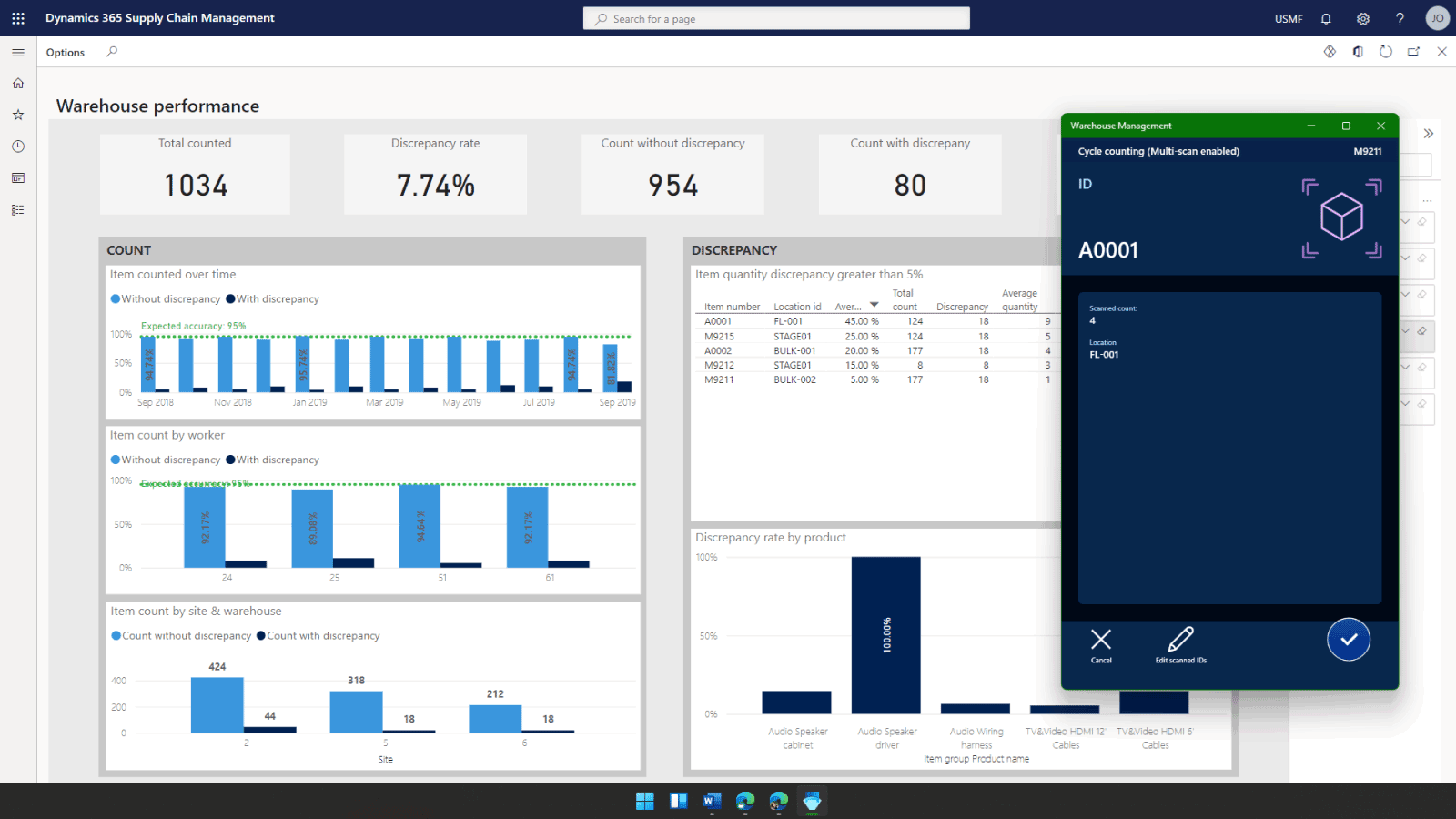Click the cube scan icon in Warehouse Management

click(x=1341, y=218)
